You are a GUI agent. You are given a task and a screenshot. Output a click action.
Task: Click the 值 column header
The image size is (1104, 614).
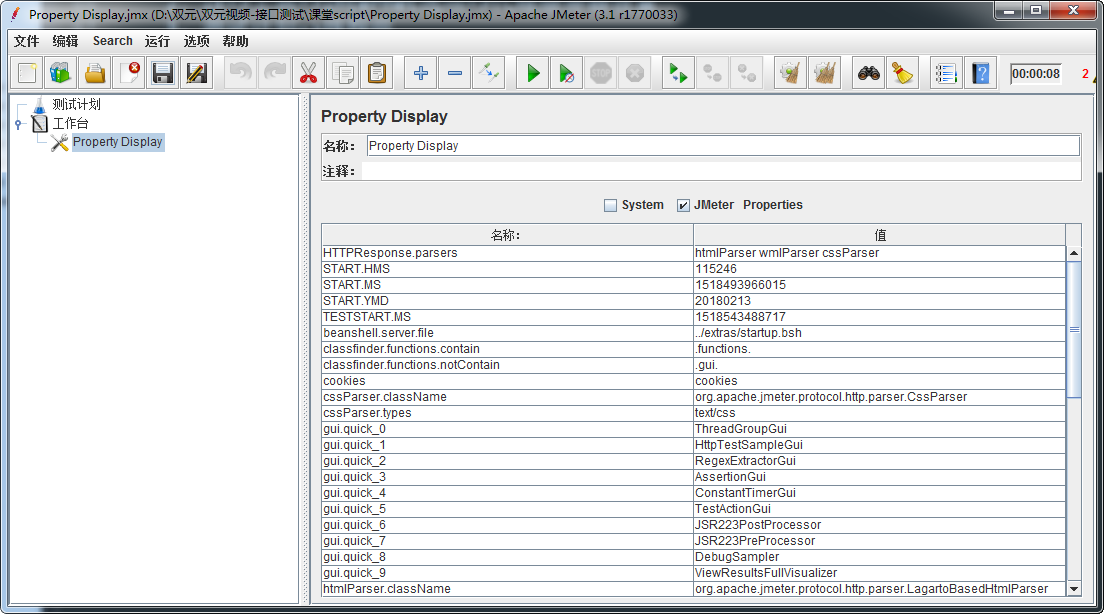(x=879, y=234)
